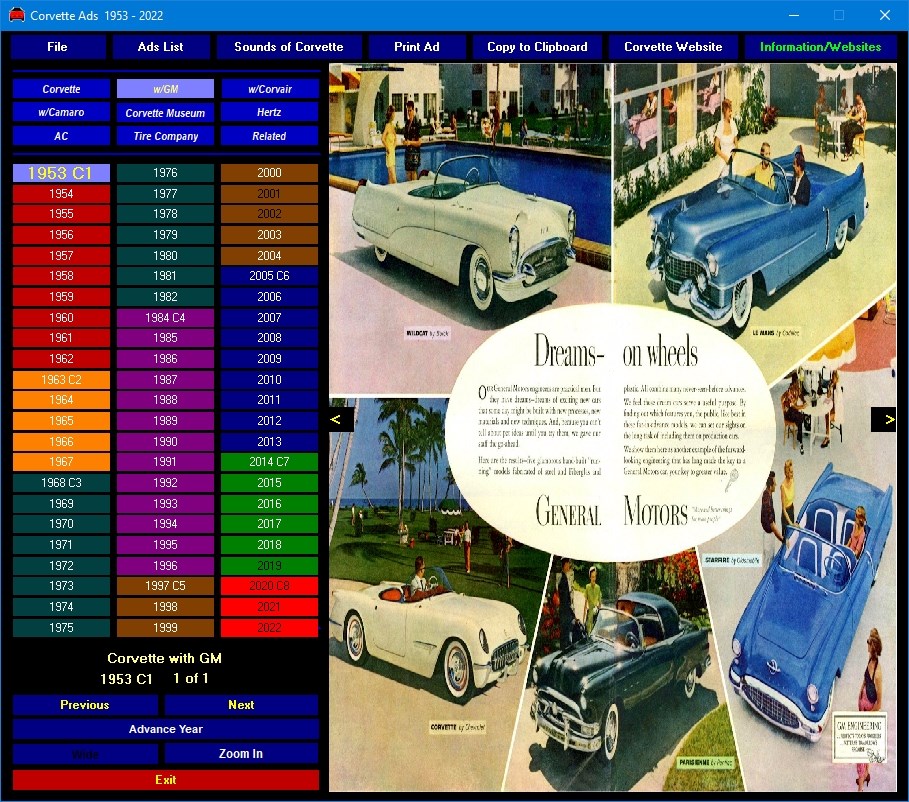Choose year 1986
The height and width of the screenshot is (802, 909).
pos(165,358)
